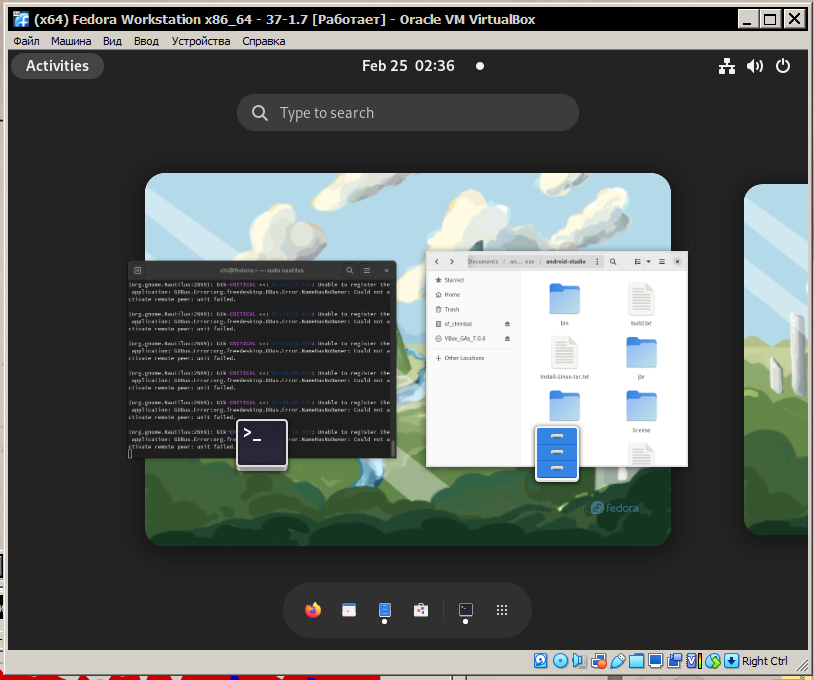
Task: Go back in Files window
Action: tap(437, 262)
